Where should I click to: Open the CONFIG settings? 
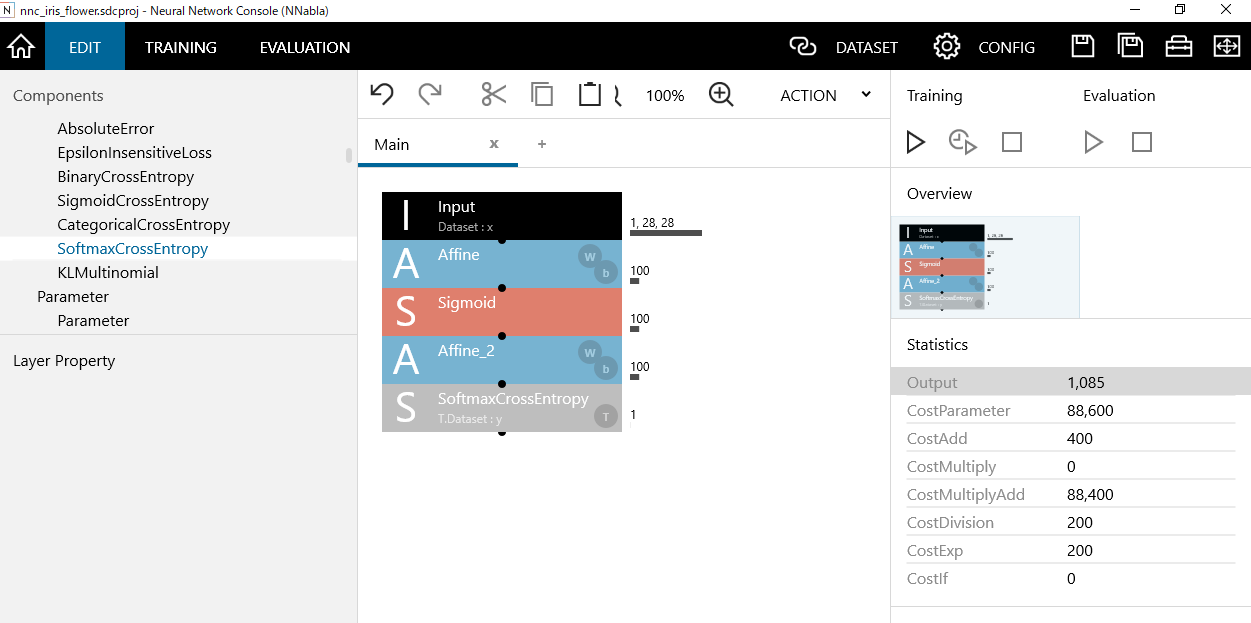[985, 47]
